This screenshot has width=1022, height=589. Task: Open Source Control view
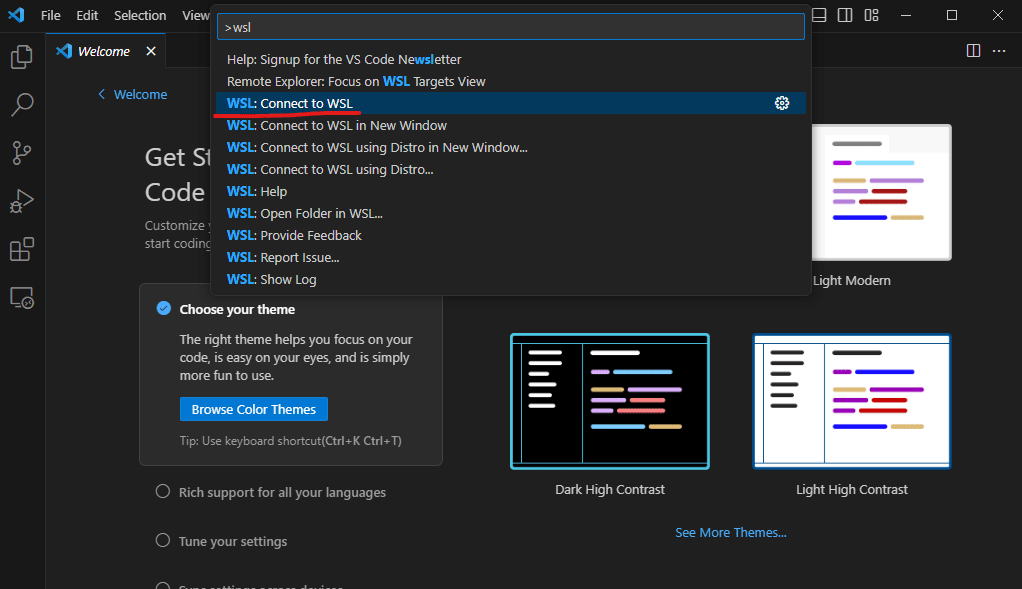click(22, 153)
